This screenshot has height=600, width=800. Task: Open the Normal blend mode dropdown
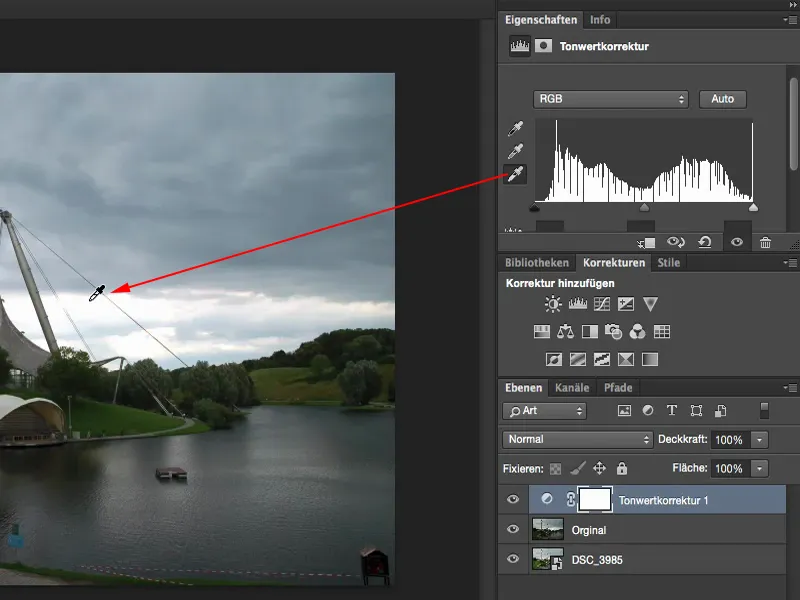[x=578, y=439]
